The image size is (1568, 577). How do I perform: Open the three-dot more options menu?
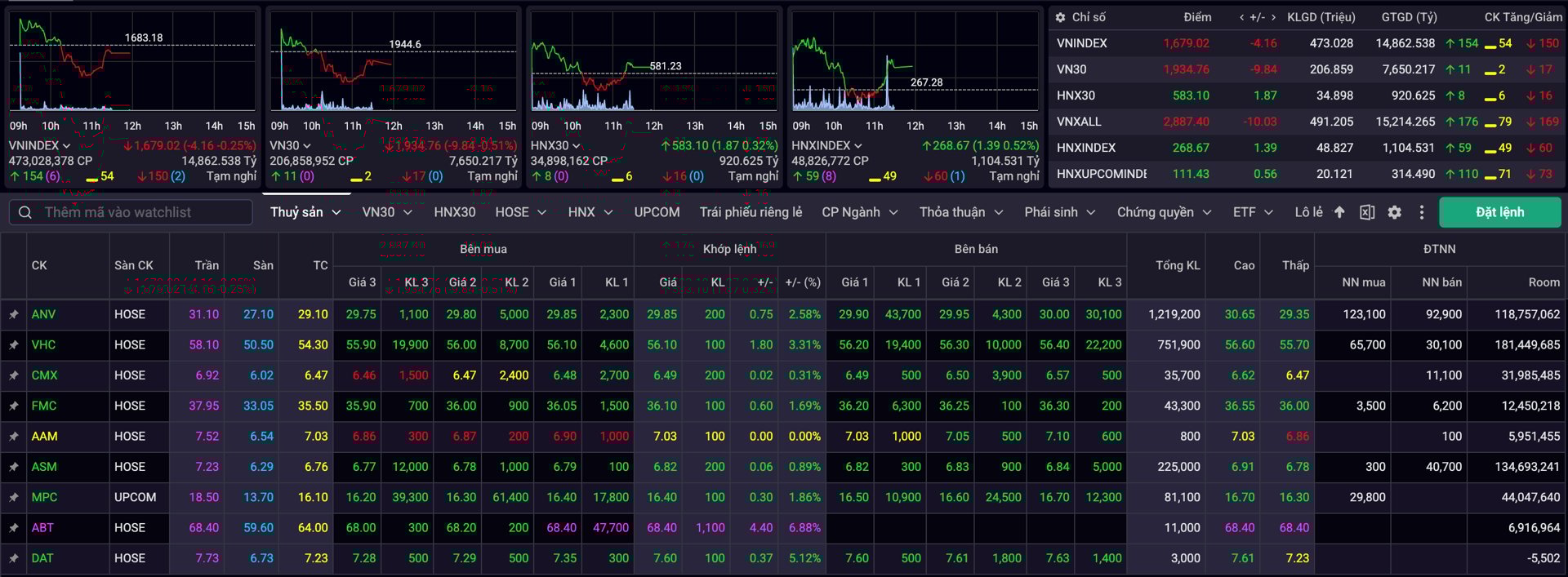(x=1421, y=212)
